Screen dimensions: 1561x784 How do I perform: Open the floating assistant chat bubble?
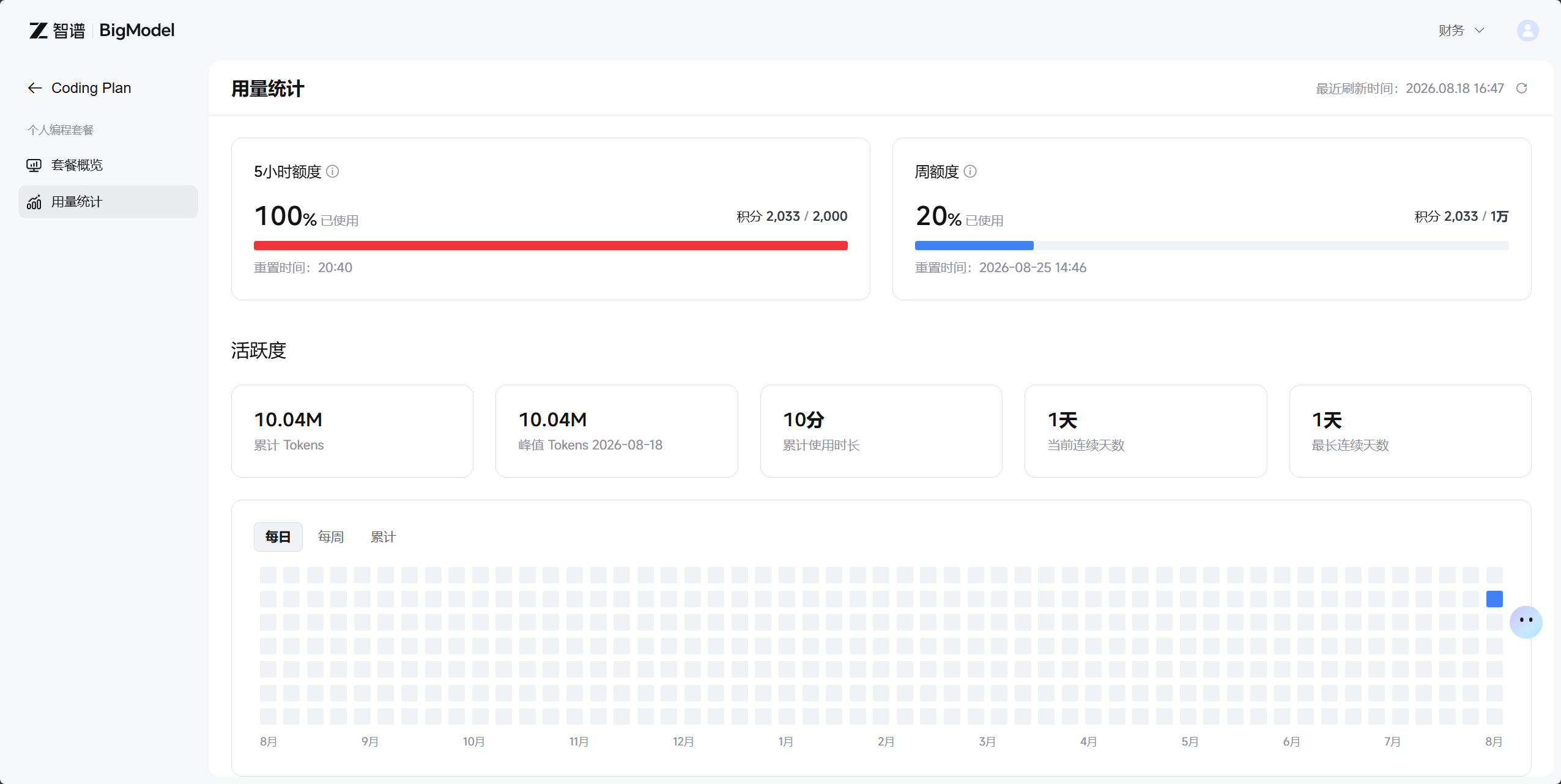[x=1526, y=622]
